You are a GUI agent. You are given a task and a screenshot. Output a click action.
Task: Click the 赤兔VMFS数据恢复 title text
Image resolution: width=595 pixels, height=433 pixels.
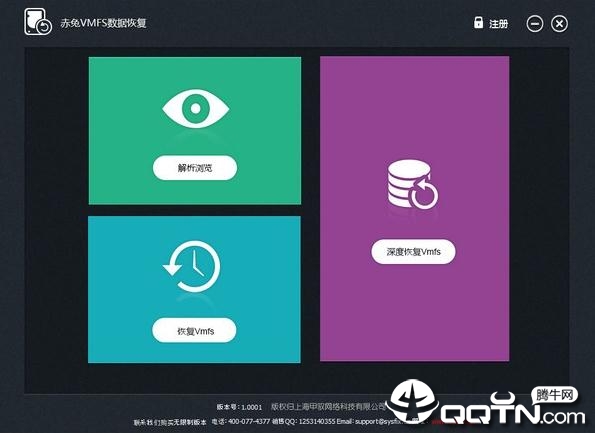[x=103, y=23]
